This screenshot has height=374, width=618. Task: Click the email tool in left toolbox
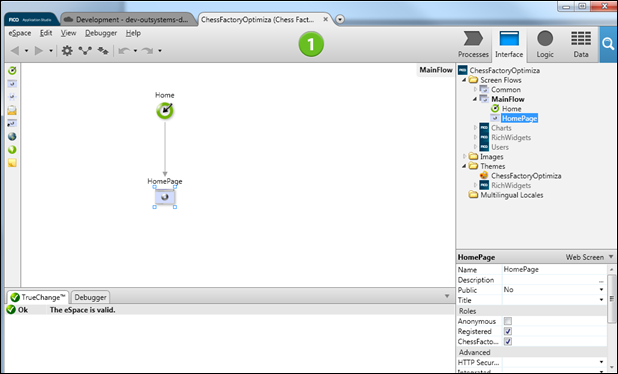pos(12,110)
